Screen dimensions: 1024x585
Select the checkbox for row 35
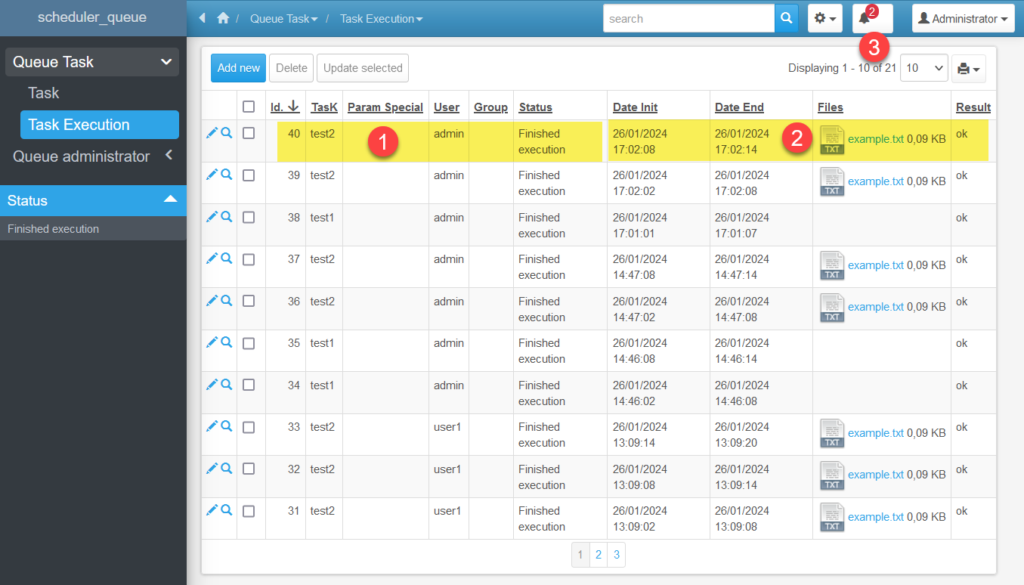[x=249, y=343]
